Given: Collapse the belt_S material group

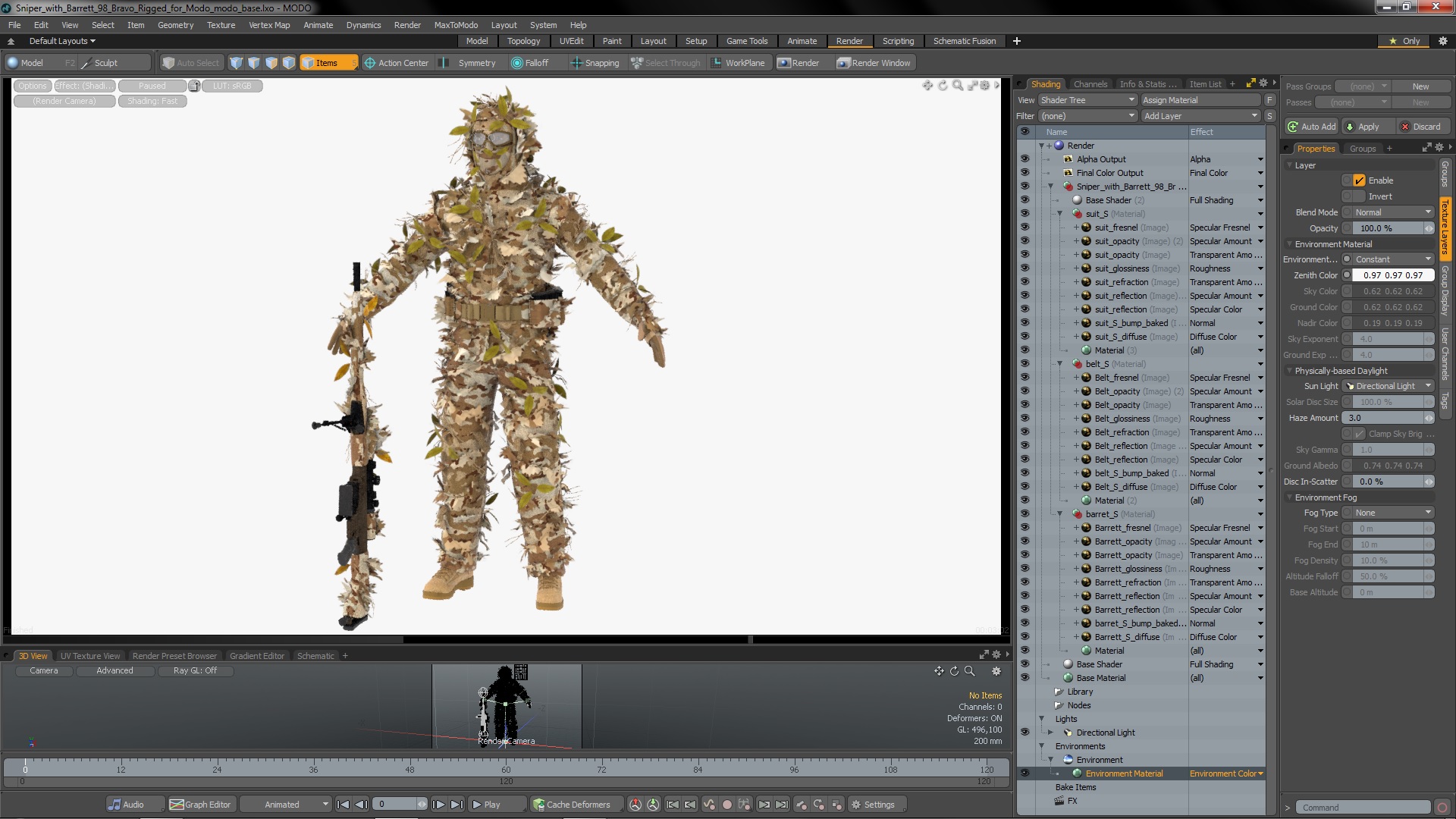Looking at the screenshot, I should pyautogui.click(x=1060, y=364).
